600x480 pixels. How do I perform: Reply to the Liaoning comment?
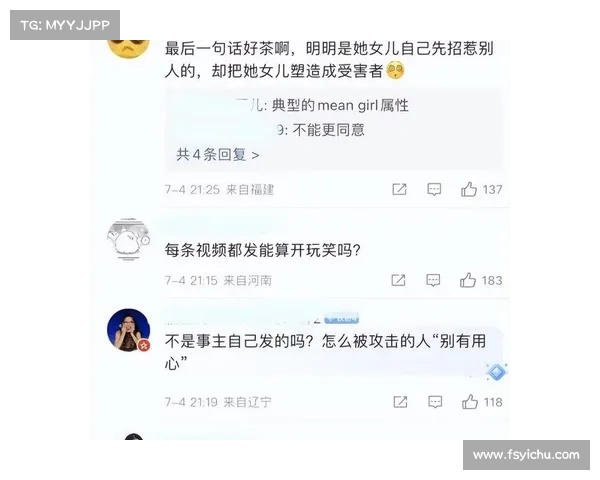435,402
